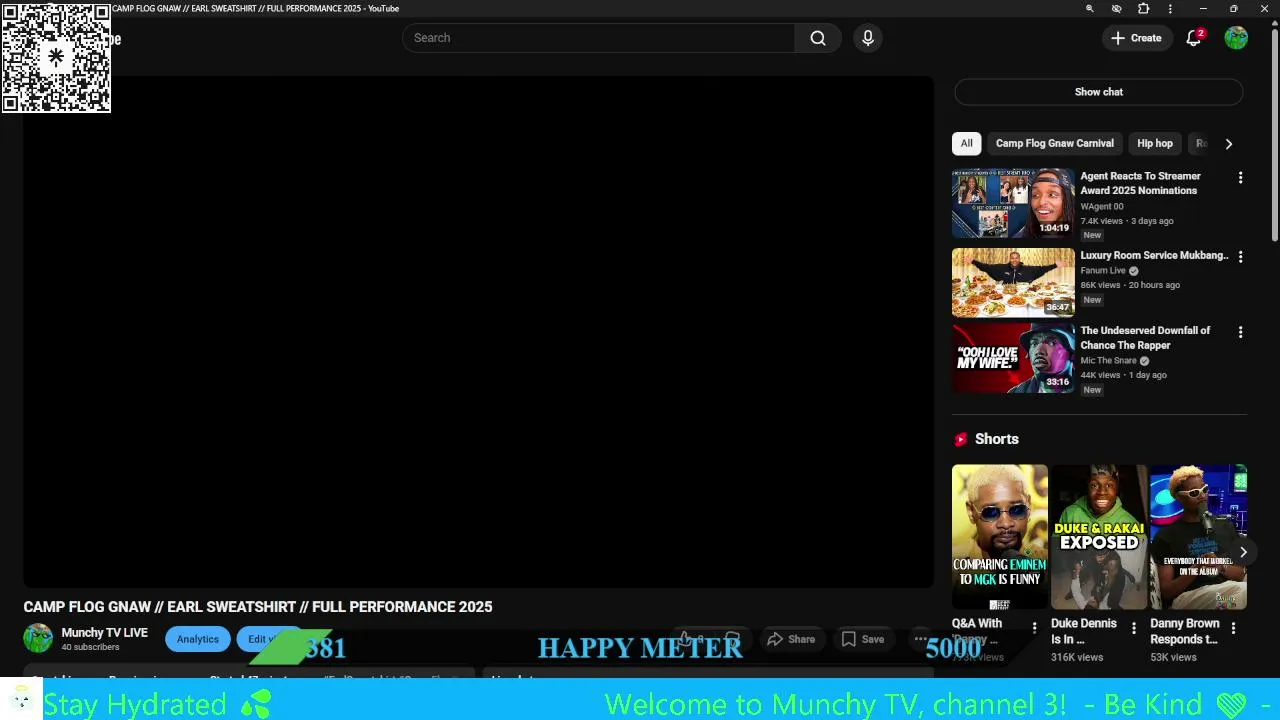Open the Fanum Live channel link
This screenshot has height=720, width=1280.
[1103, 270]
